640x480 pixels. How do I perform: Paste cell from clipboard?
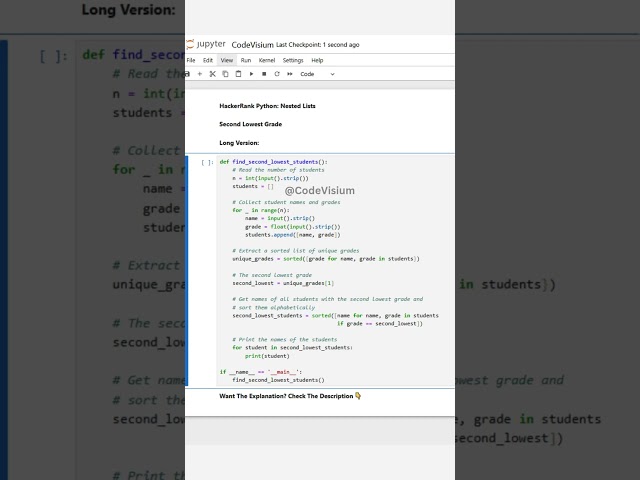(238, 74)
